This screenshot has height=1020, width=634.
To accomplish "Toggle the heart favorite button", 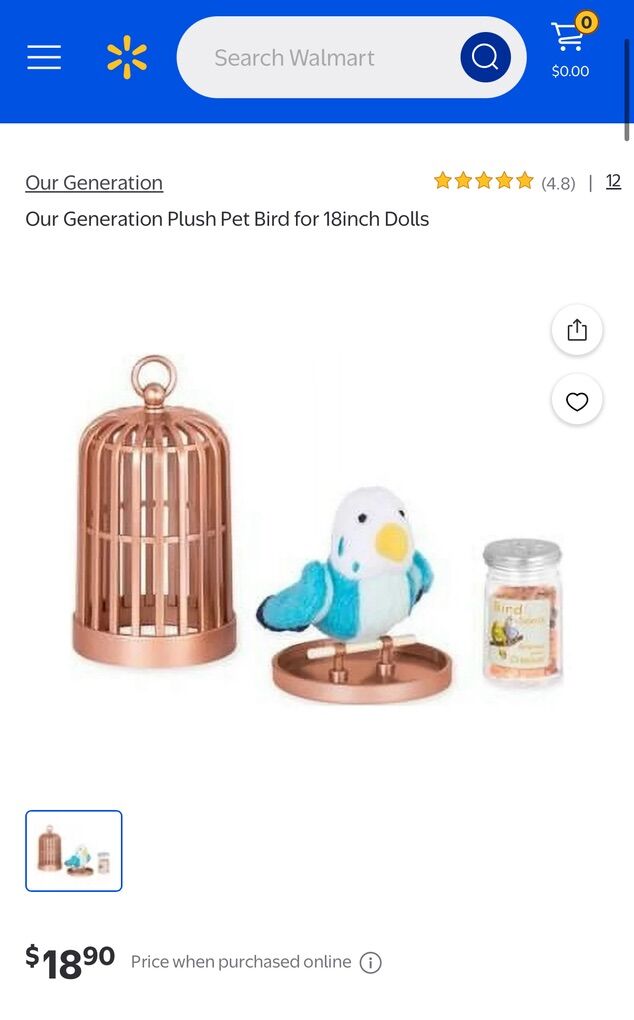I will [577, 401].
